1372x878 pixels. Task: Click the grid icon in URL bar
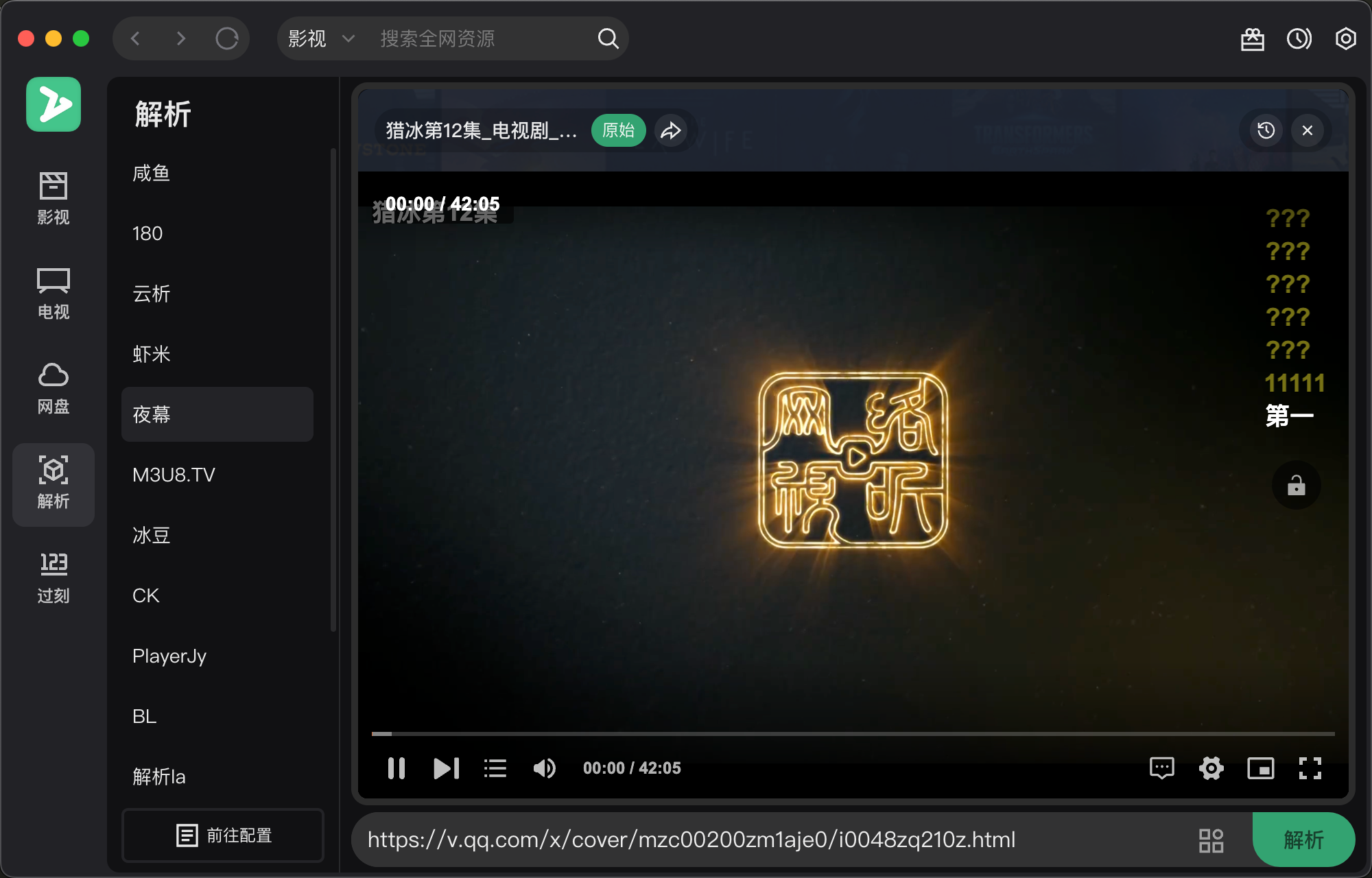1211,840
